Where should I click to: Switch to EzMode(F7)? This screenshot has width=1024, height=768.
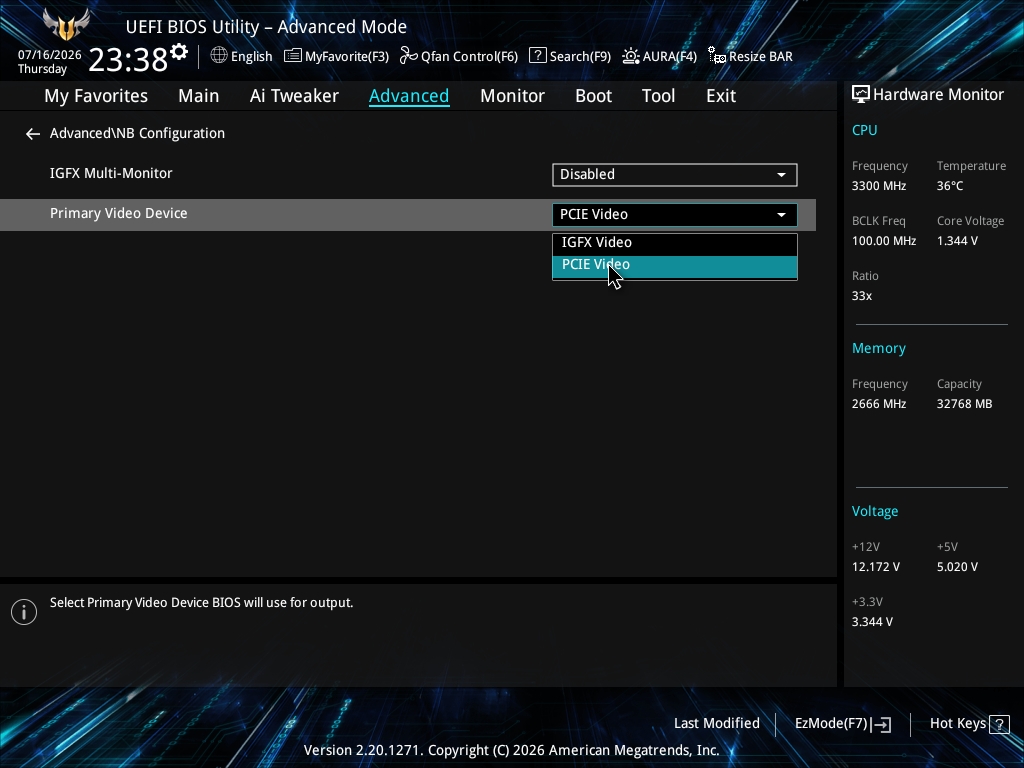point(831,724)
